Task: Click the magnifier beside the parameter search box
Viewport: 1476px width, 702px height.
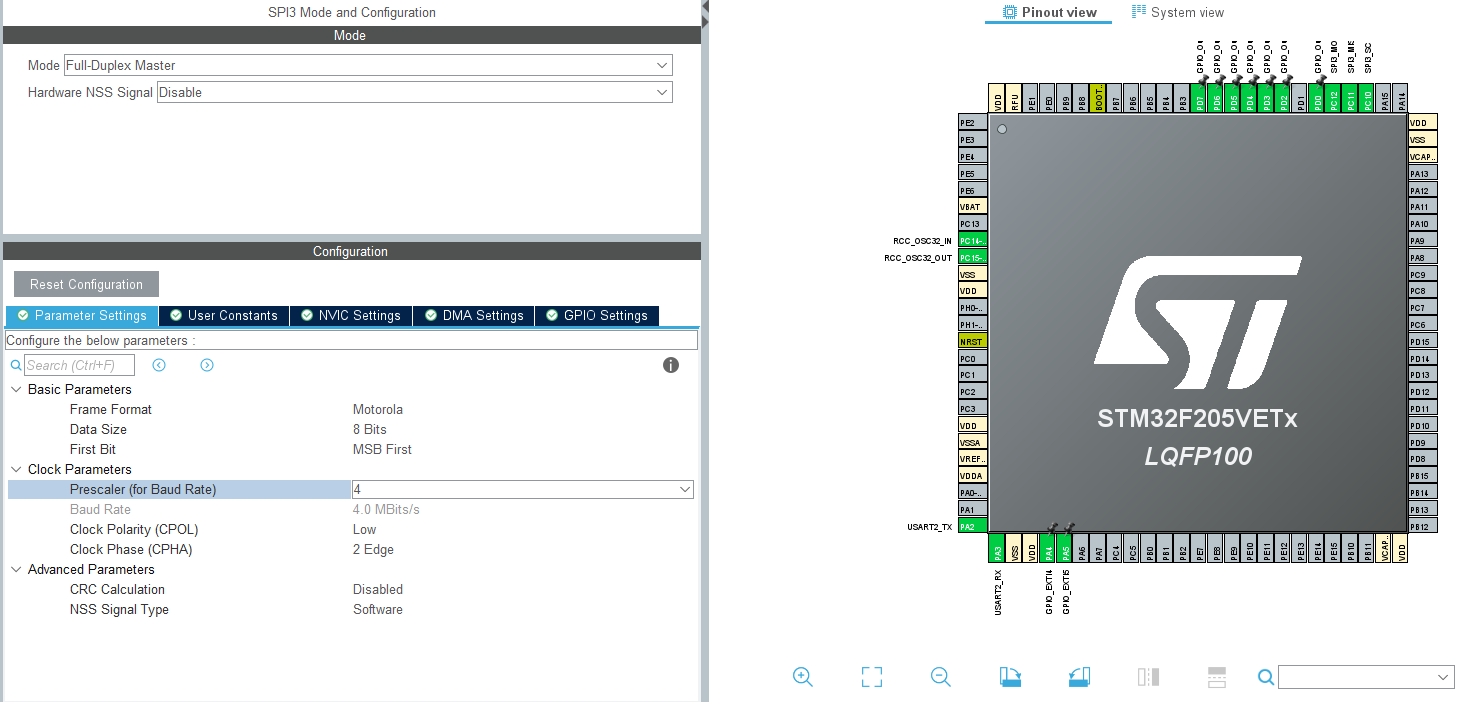Action: [15, 365]
